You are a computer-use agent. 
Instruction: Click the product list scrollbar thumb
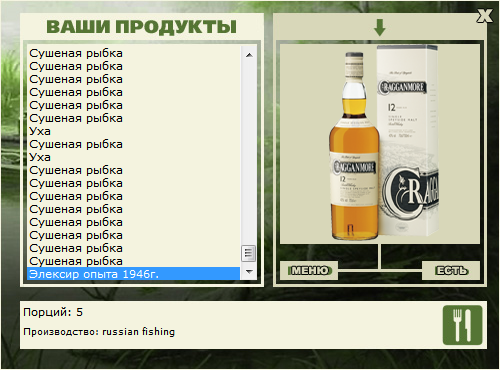pos(249,253)
